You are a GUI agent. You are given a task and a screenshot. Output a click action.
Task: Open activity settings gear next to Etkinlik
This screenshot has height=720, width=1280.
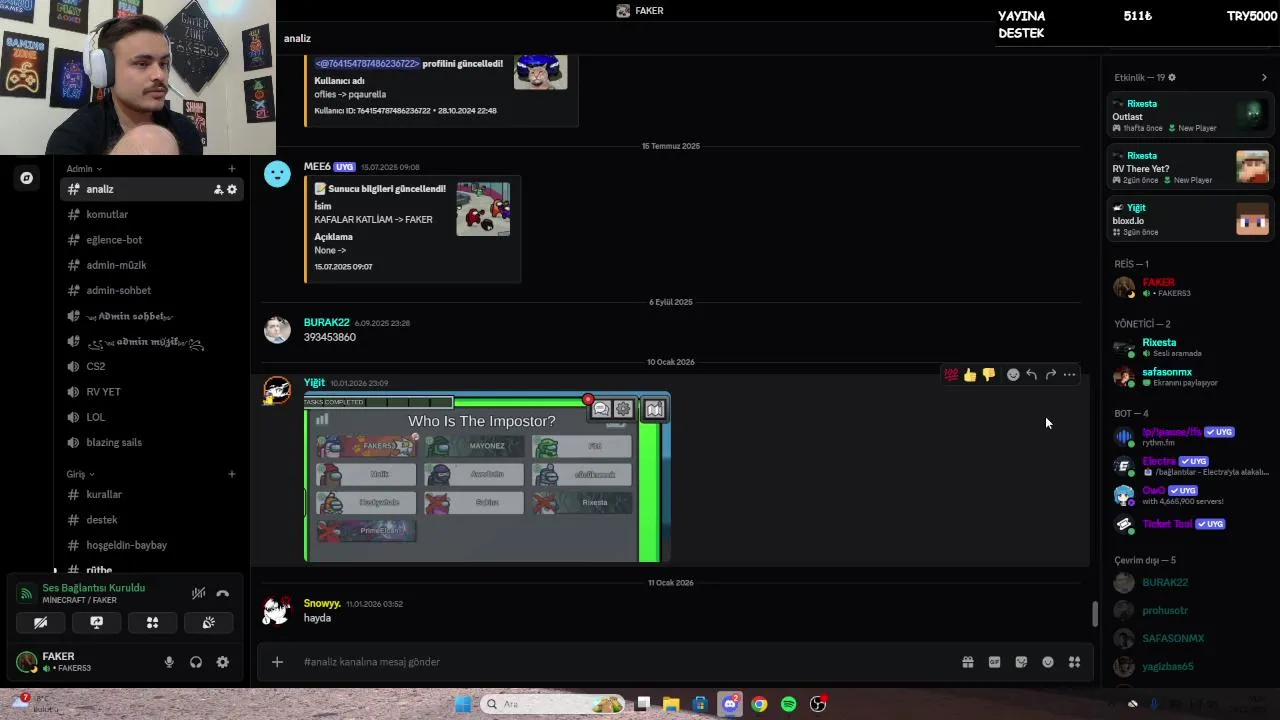point(1172,77)
